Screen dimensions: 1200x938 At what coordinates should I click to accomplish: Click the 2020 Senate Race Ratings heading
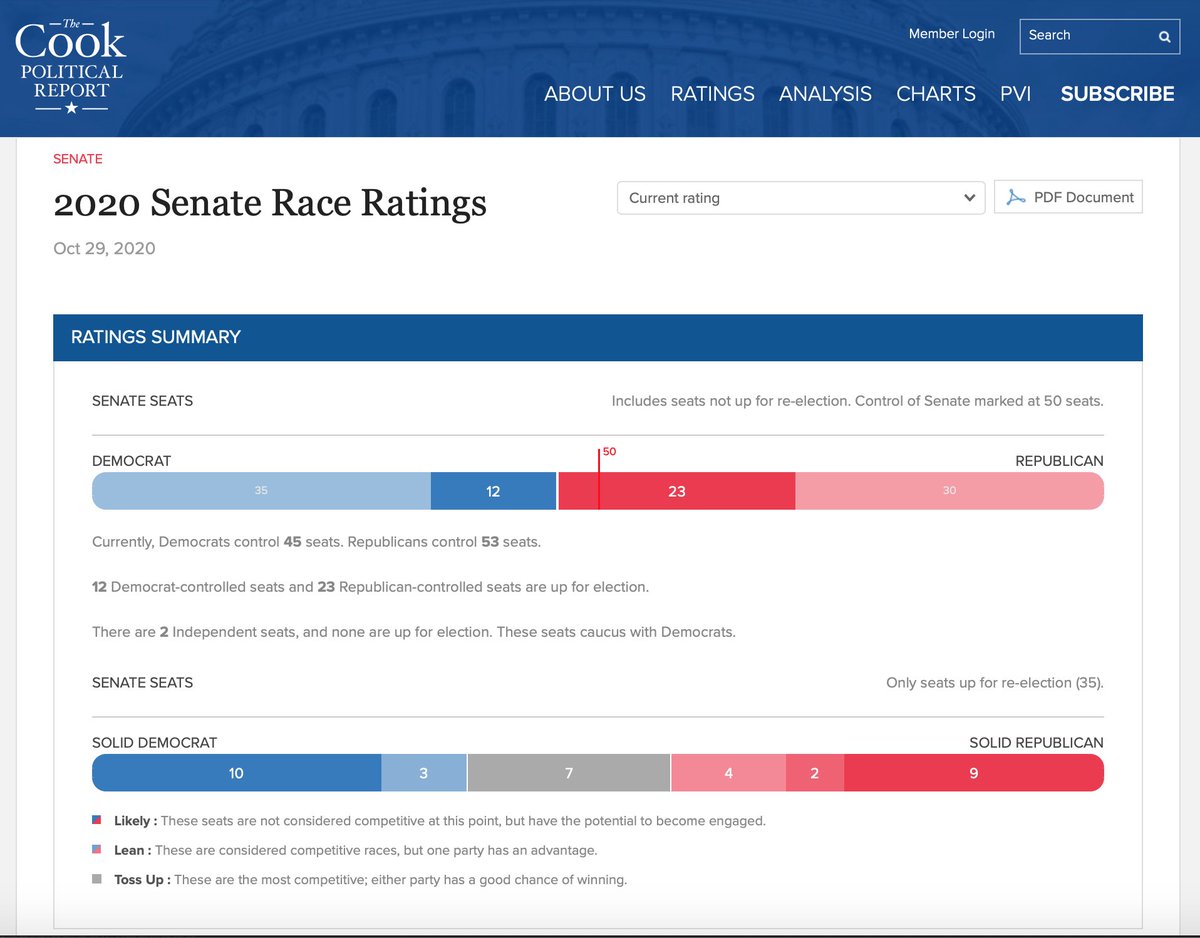pos(270,203)
